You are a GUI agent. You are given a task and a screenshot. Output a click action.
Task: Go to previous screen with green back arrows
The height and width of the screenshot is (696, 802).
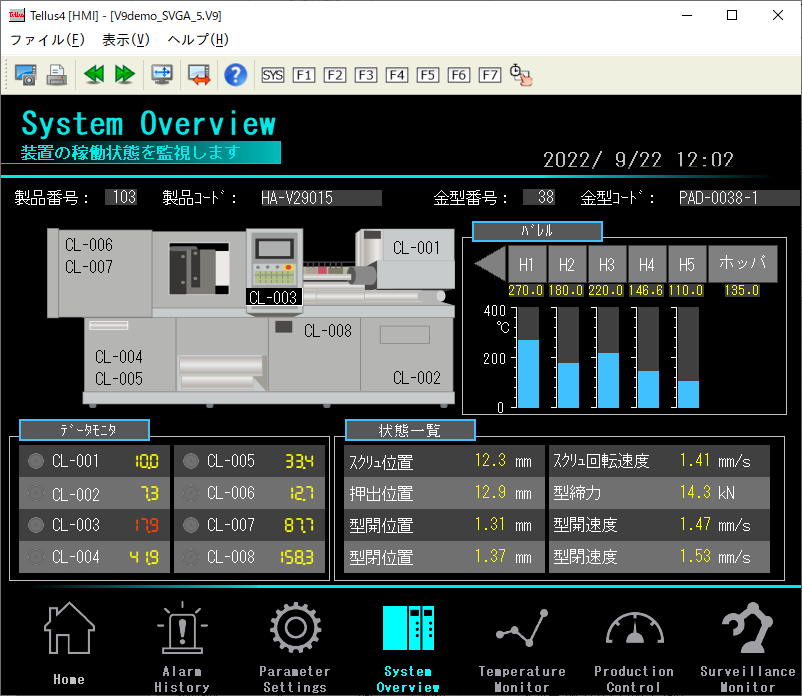click(x=94, y=74)
